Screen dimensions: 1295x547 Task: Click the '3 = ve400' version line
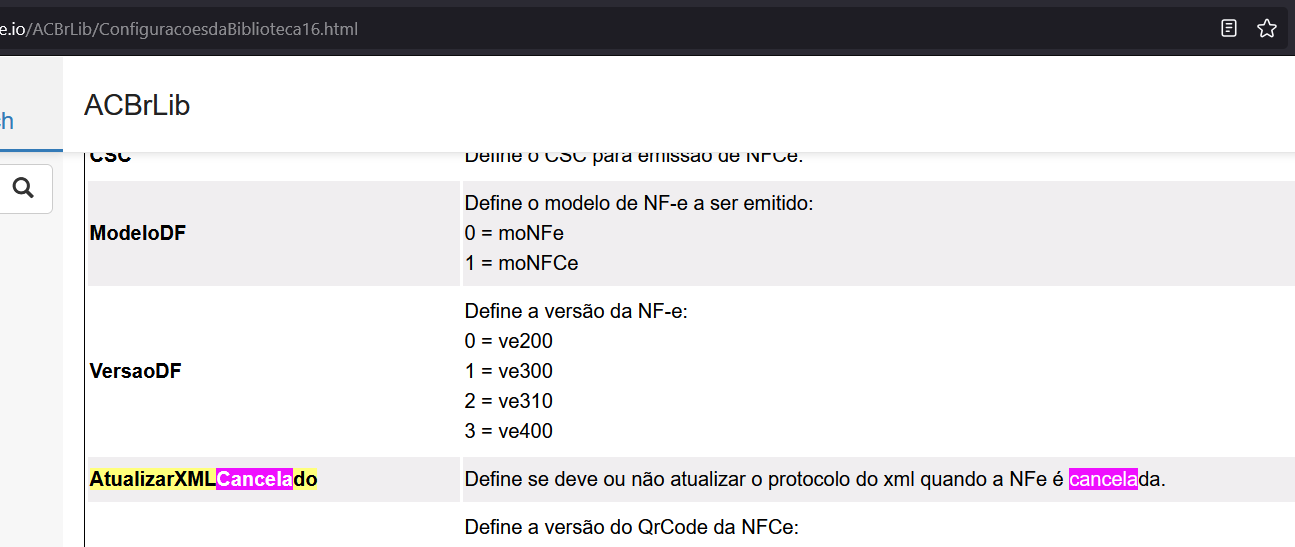tap(509, 431)
